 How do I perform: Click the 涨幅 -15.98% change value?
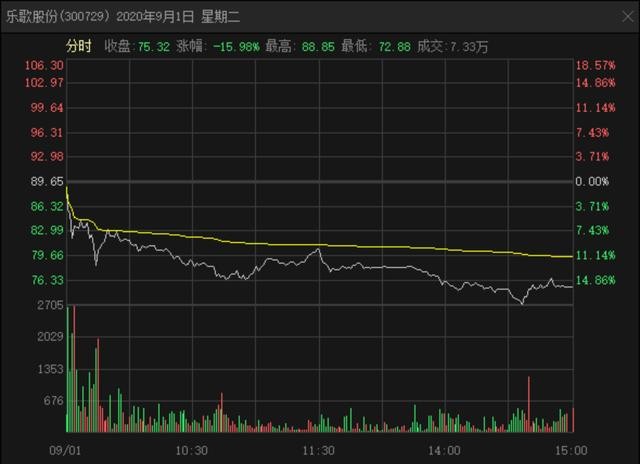click(x=236, y=47)
